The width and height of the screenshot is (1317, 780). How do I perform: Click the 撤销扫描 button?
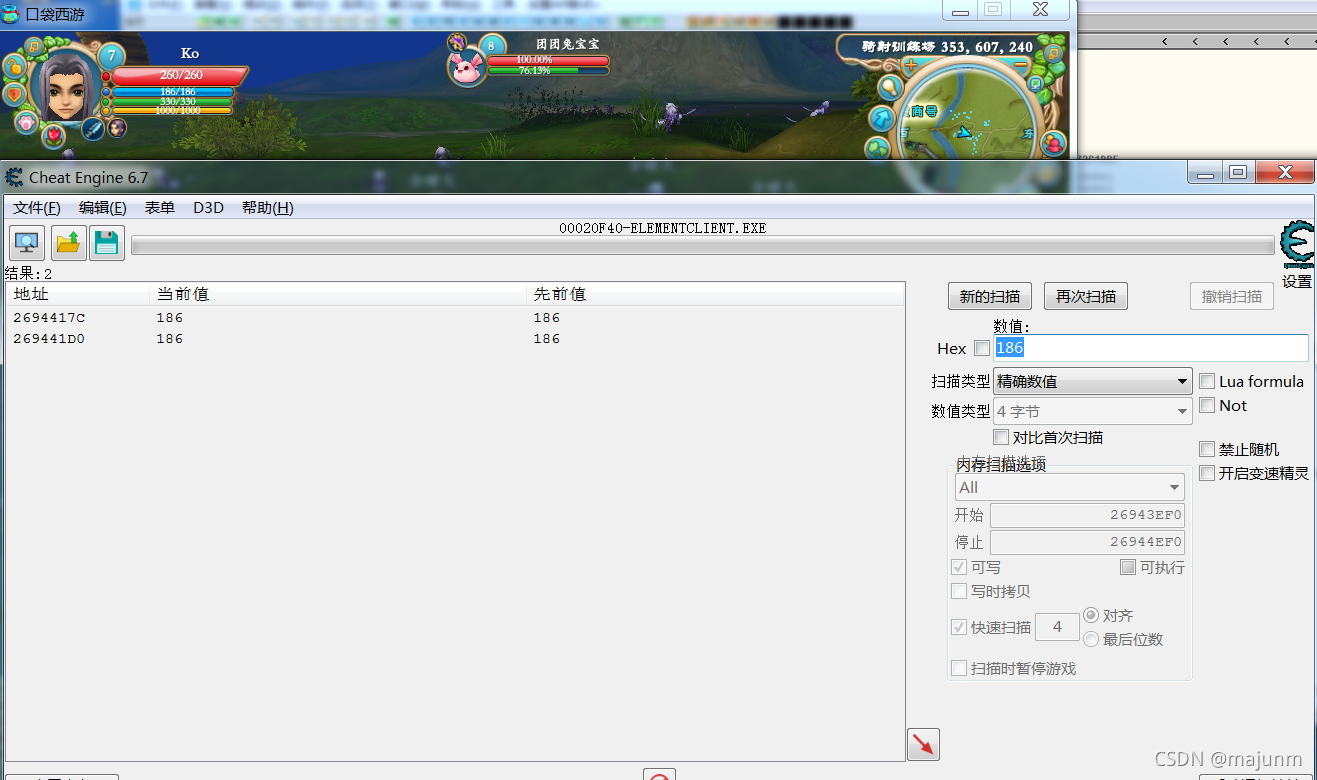click(x=1232, y=296)
